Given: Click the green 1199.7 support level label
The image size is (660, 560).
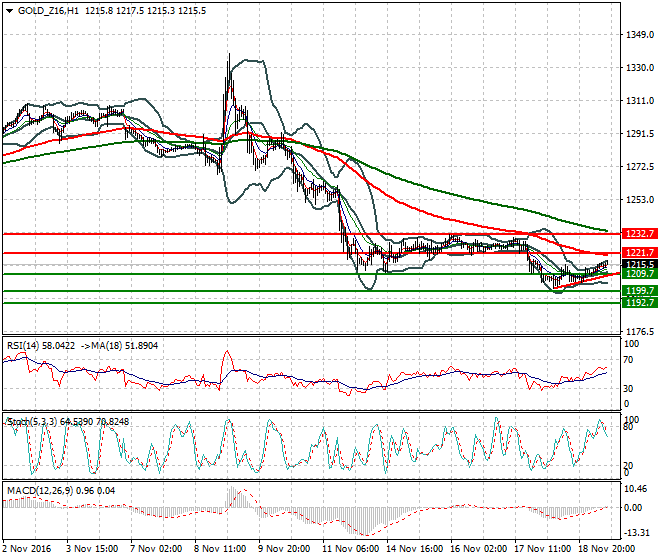Looking at the screenshot, I should 640,291.
